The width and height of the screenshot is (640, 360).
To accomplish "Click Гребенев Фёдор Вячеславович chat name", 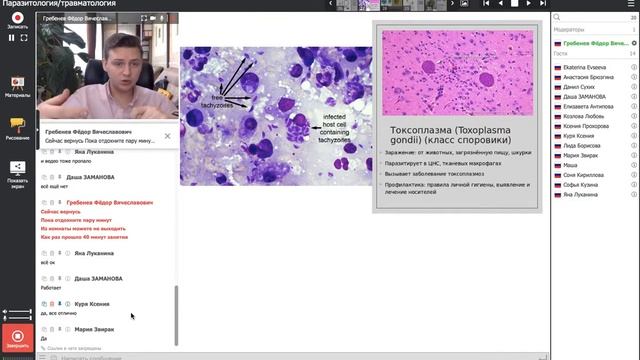I will click(x=109, y=202).
